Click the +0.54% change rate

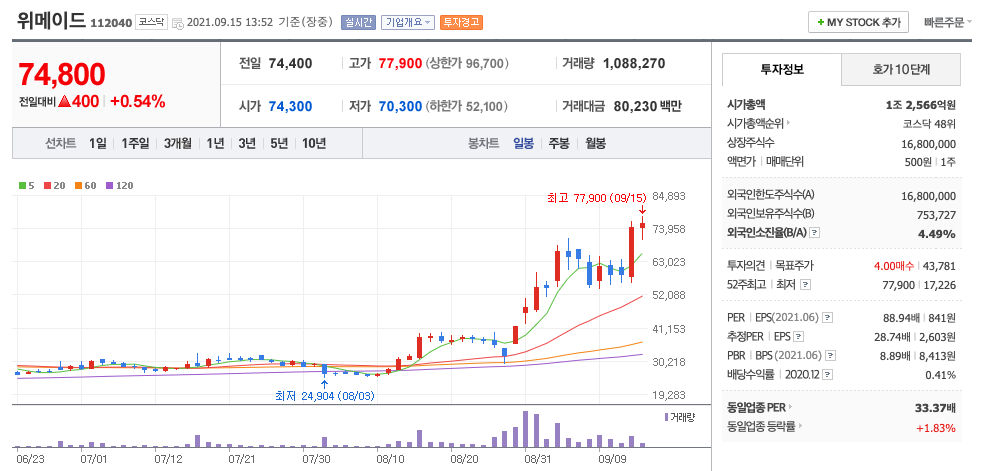pos(138,101)
